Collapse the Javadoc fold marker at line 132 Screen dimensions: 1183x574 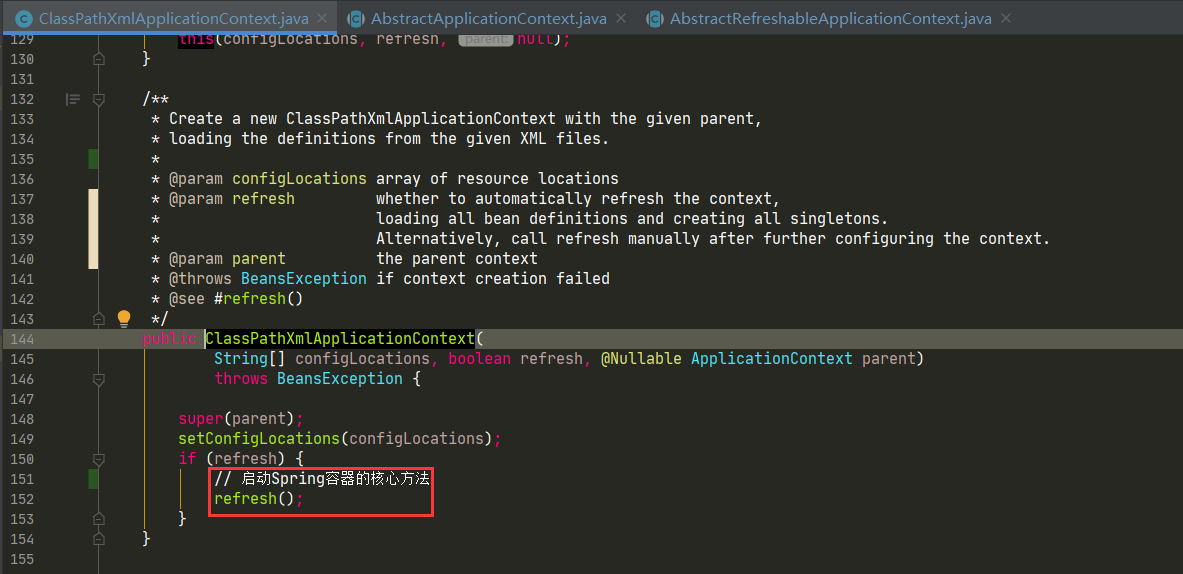(98, 99)
